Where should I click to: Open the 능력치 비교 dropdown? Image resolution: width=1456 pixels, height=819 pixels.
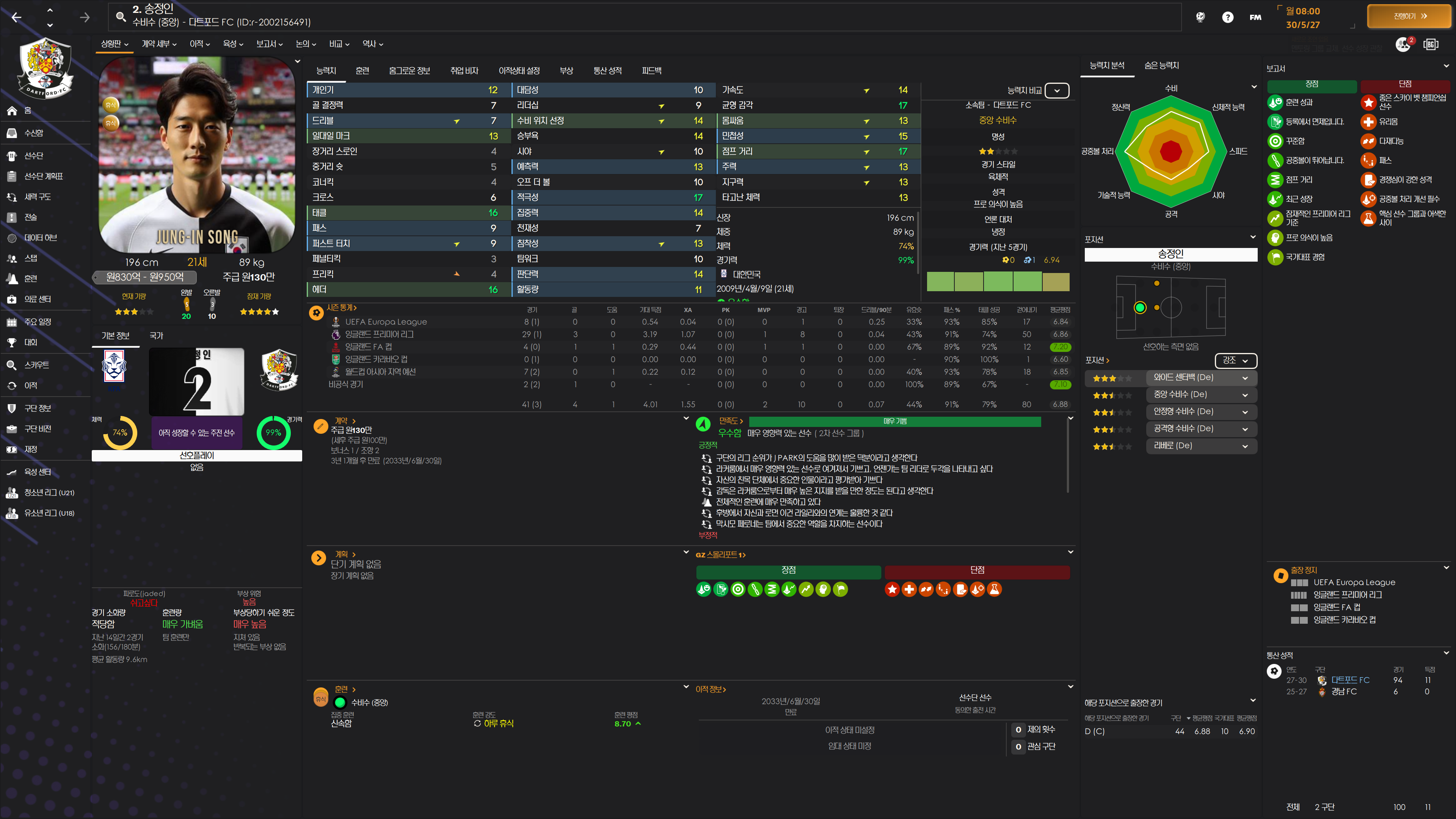tap(1056, 91)
